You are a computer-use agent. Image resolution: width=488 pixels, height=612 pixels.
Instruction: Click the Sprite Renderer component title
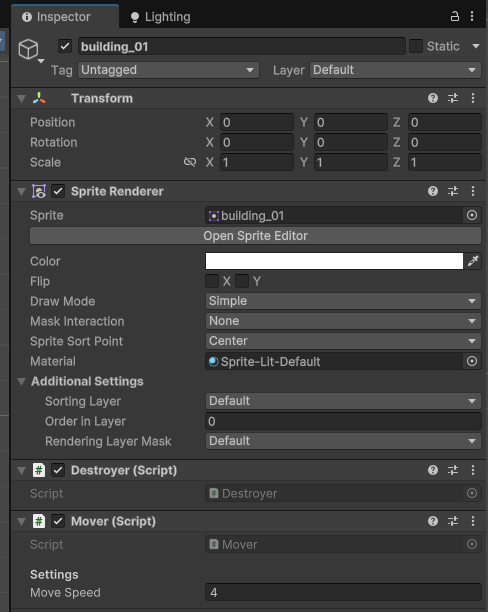click(x=117, y=191)
